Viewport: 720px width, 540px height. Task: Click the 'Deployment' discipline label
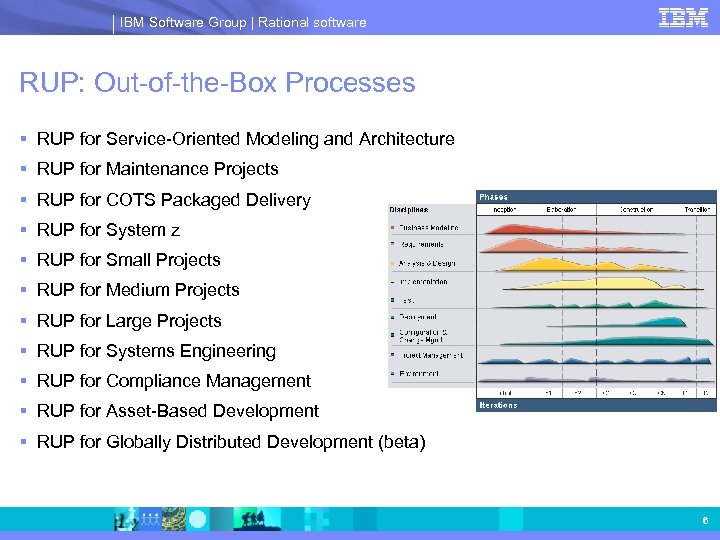click(417, 317)
